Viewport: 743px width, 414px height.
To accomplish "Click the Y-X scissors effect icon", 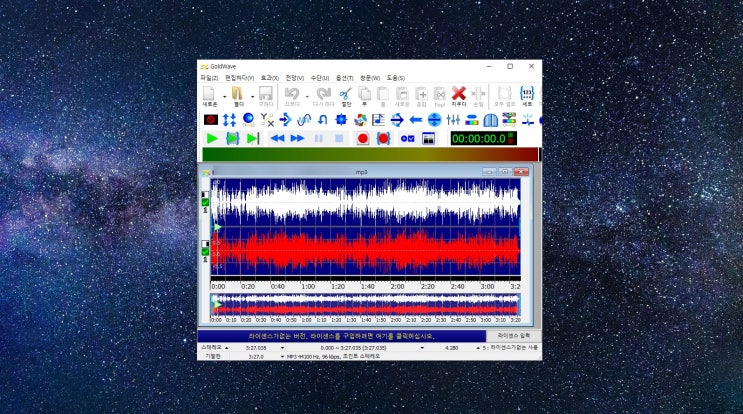I will pyautogui.click(x=267, y=120).
